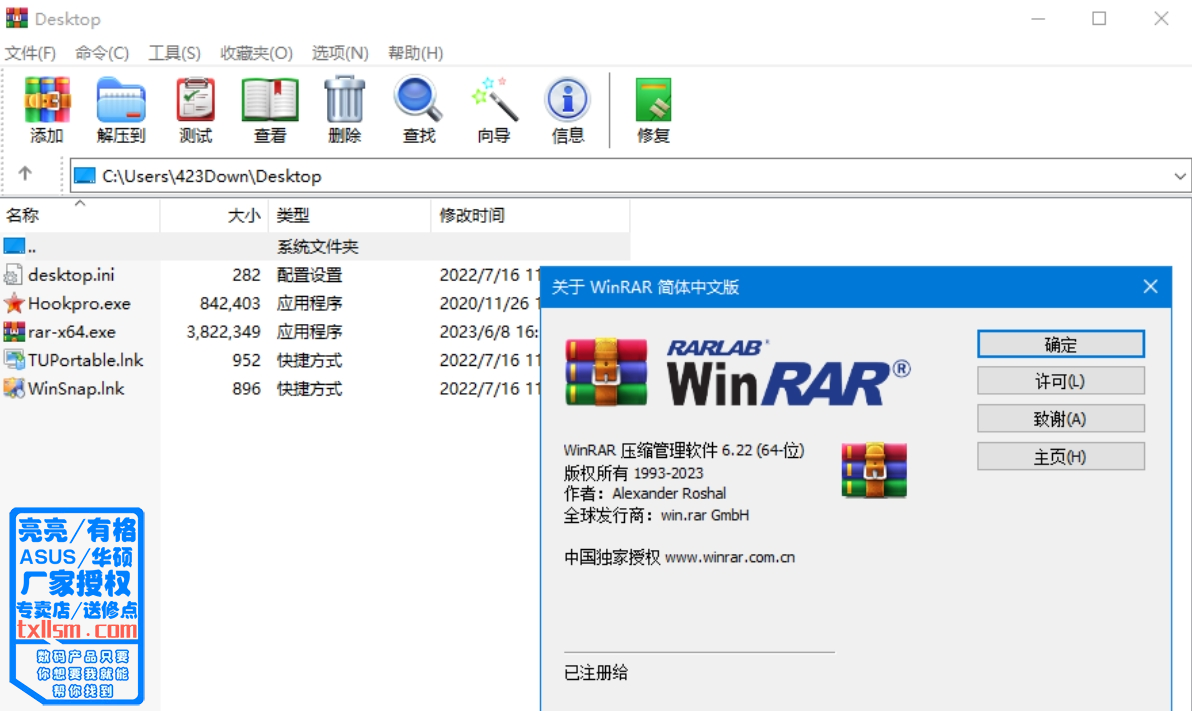The height and width of the screenshot is (711, 1192).
Task: Click the 查找 (Find) magnifier icon
Action: pos(418,99)
